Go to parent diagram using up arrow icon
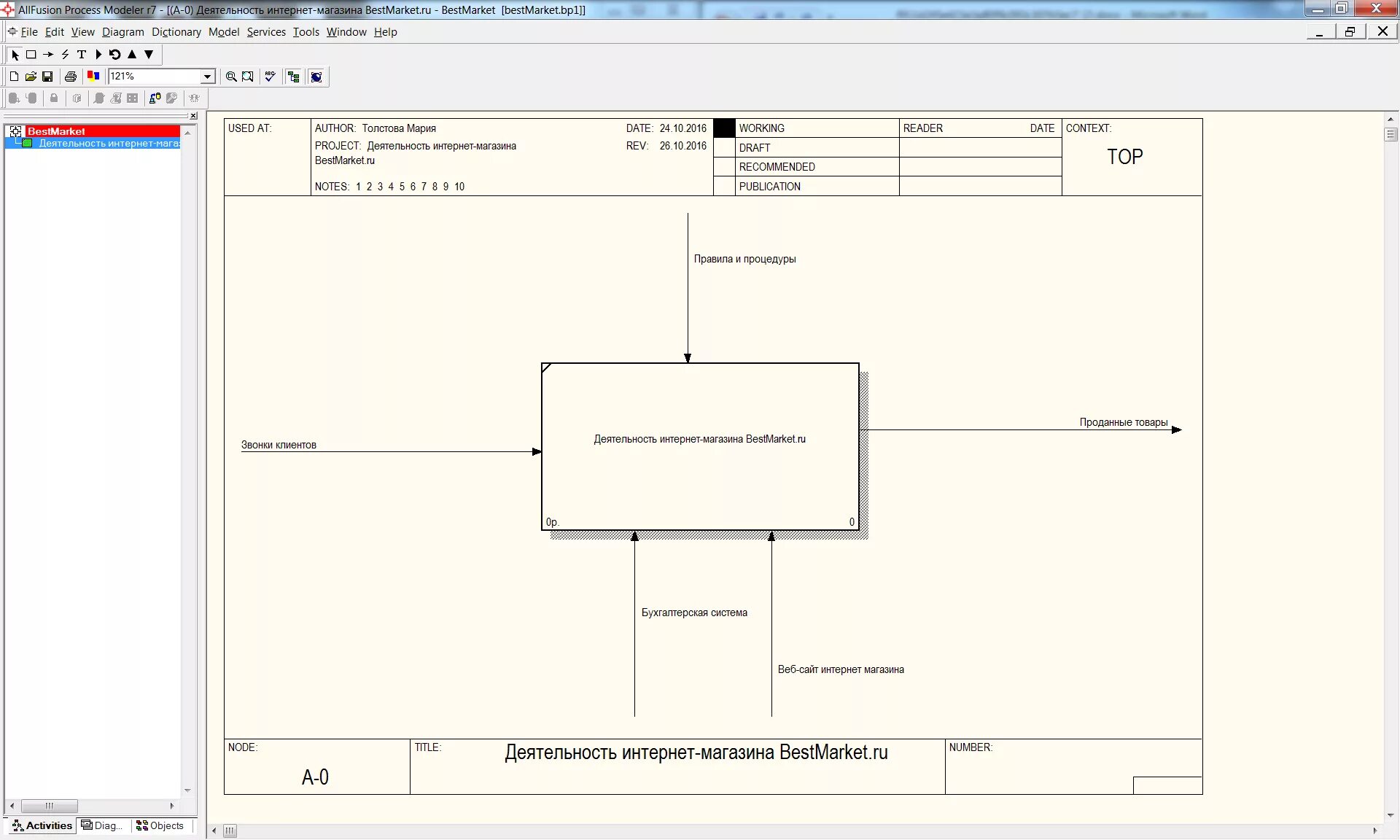 (132, 55)
